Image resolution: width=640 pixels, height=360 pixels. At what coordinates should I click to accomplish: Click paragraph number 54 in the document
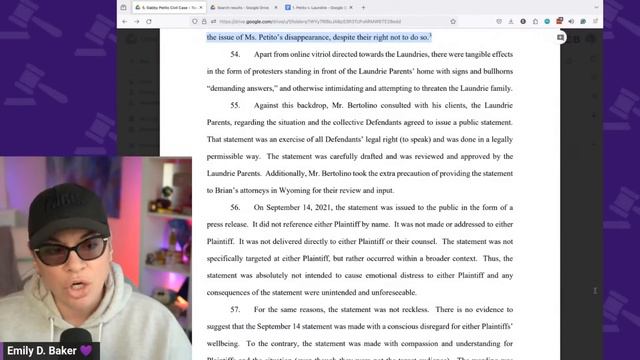tap(235, 54)
